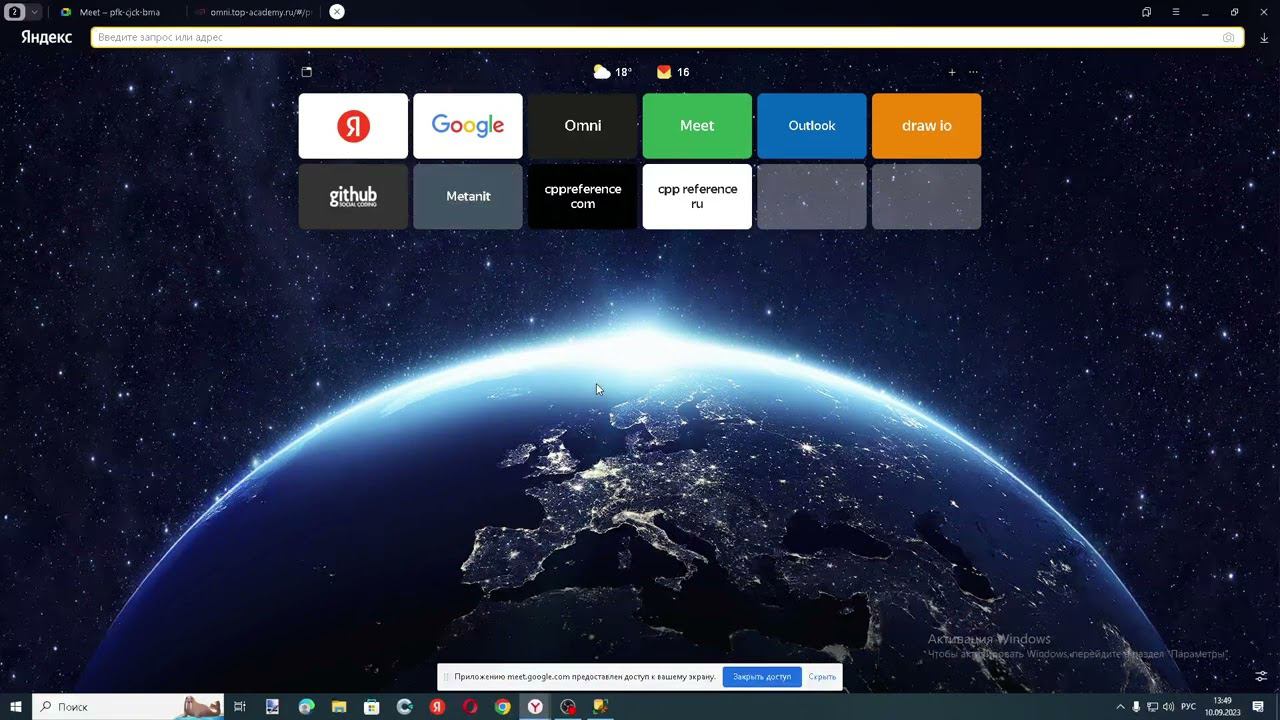The height and width of the screenshot is (720, 1280).
Task: Open File Explorer from taskbar
Action: click(339, 707)
